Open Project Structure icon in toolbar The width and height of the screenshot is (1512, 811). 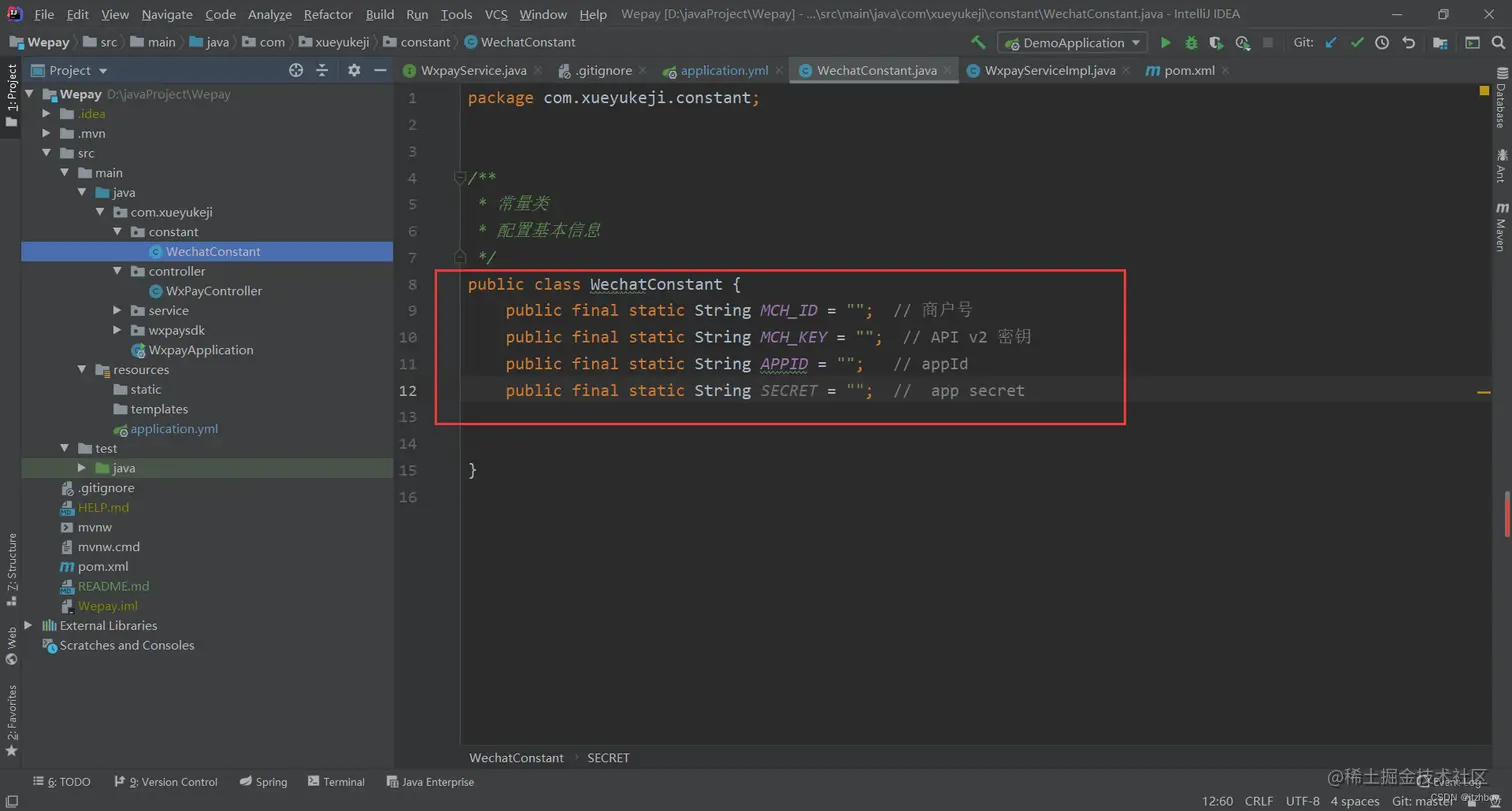pos(1440,43)
